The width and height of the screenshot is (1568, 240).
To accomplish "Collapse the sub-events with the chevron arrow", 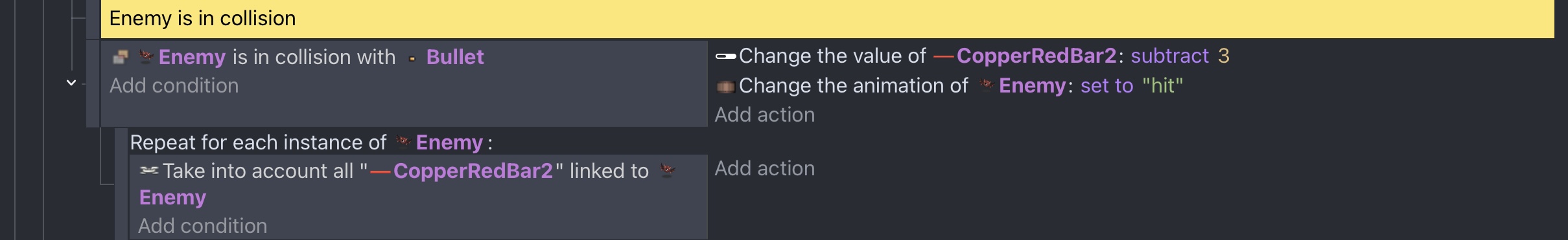I will [71, 83].
